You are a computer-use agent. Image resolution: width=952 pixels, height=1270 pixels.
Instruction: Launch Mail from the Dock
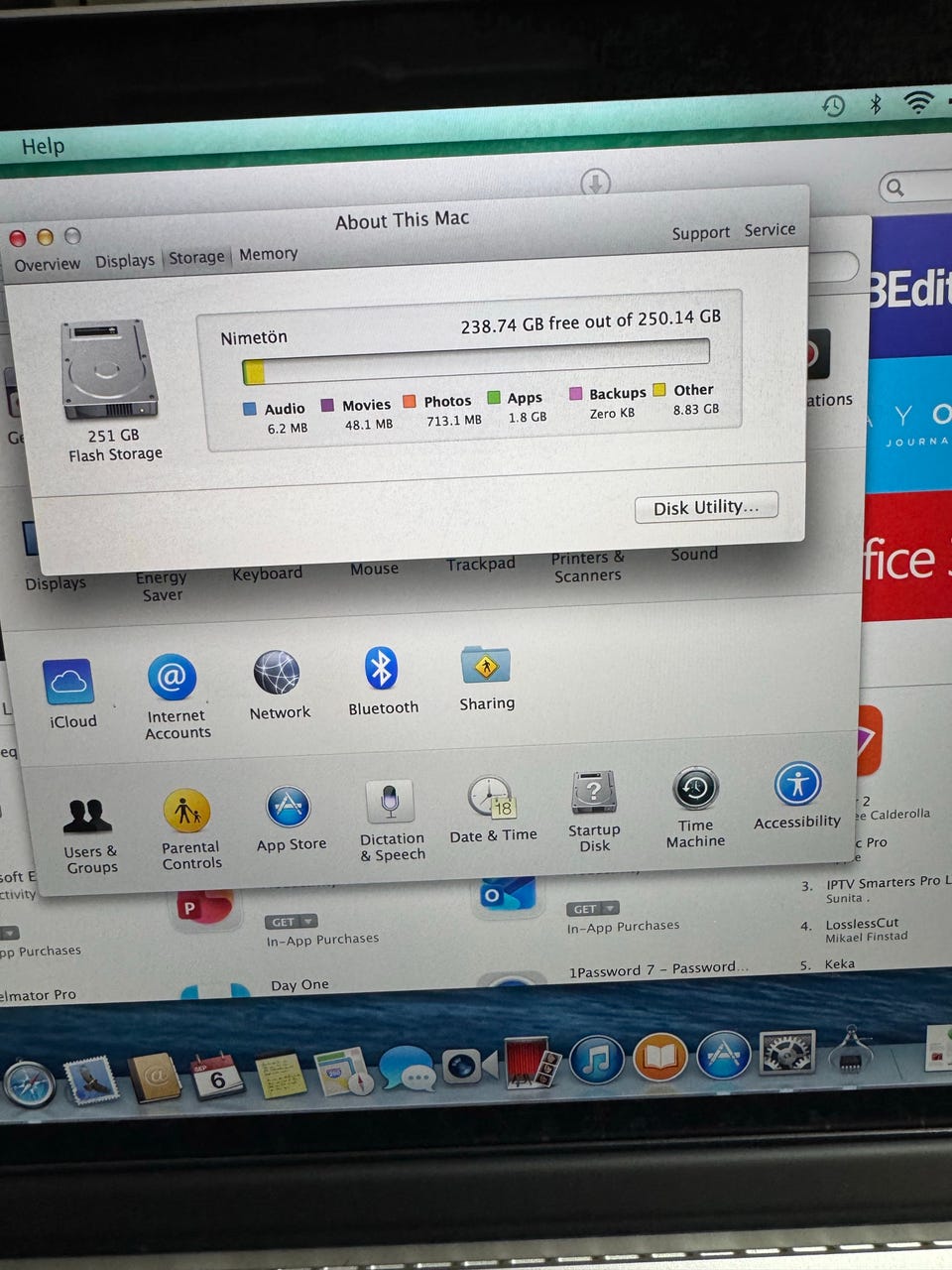91,1081
